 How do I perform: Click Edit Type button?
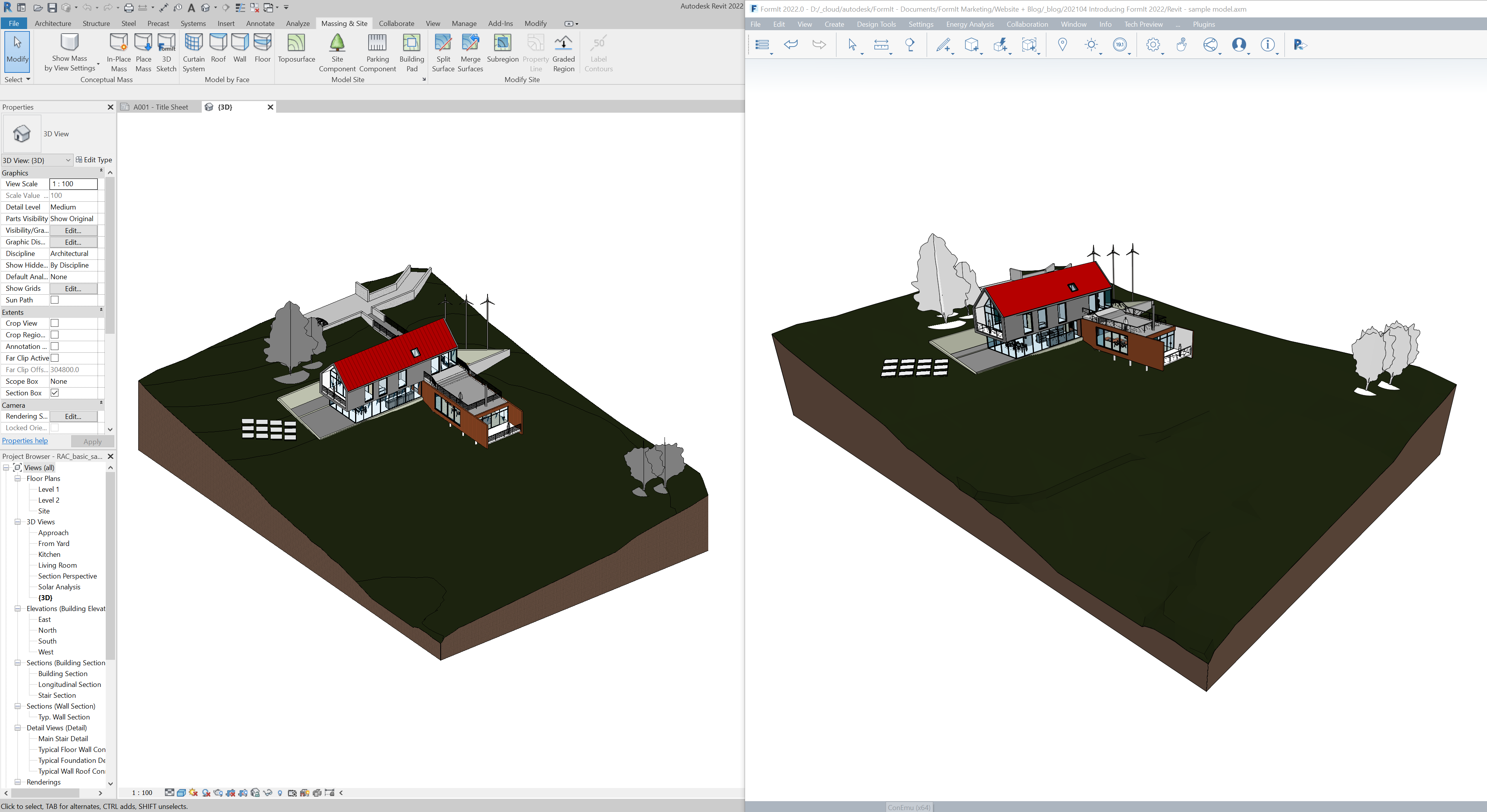pyautogui.click(x=94, y=160)
